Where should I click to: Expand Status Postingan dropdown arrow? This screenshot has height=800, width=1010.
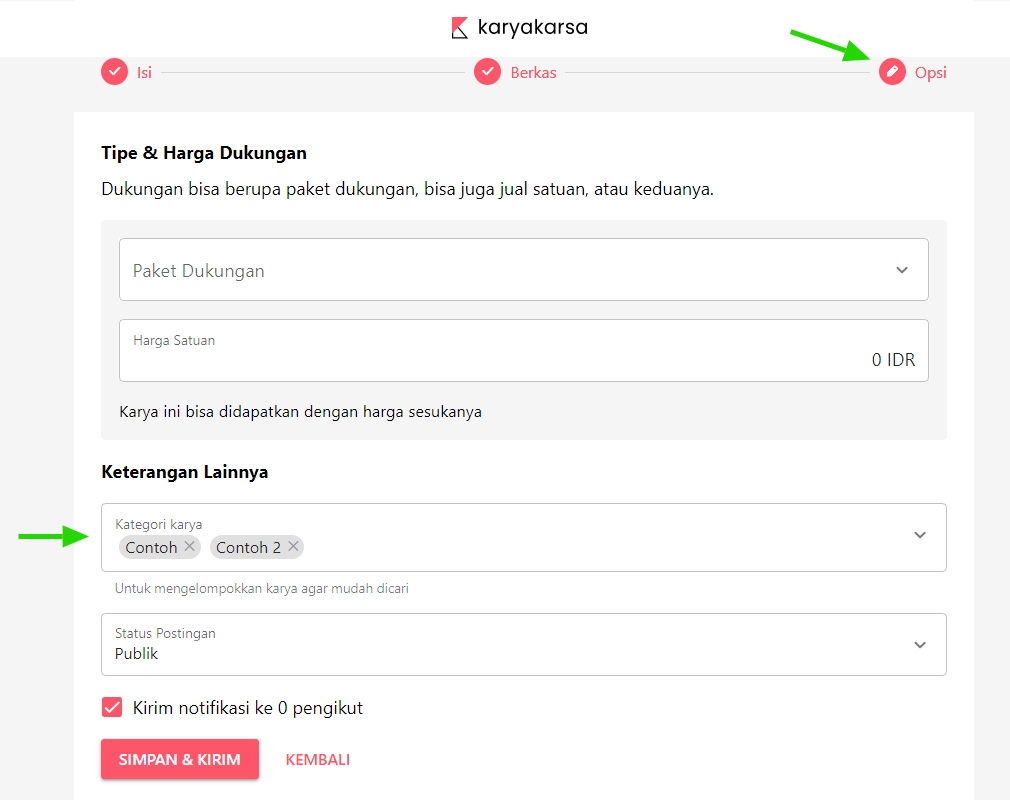tap(920, 645)
